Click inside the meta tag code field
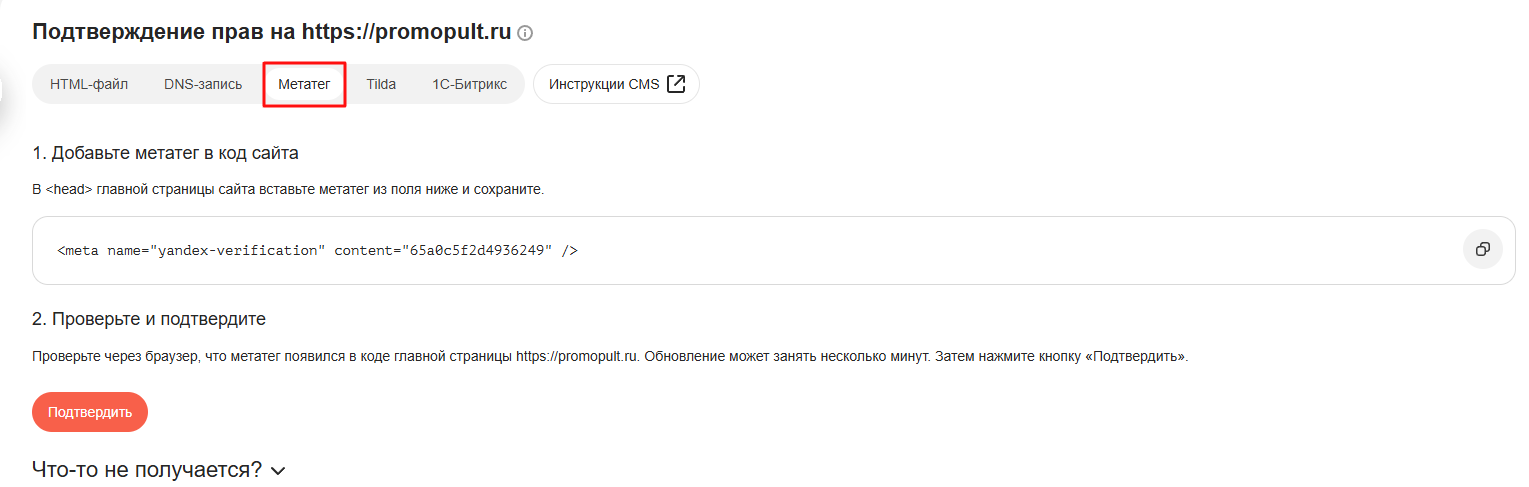Viewport: 1529px width, 487px height. [x=773, y=250]
